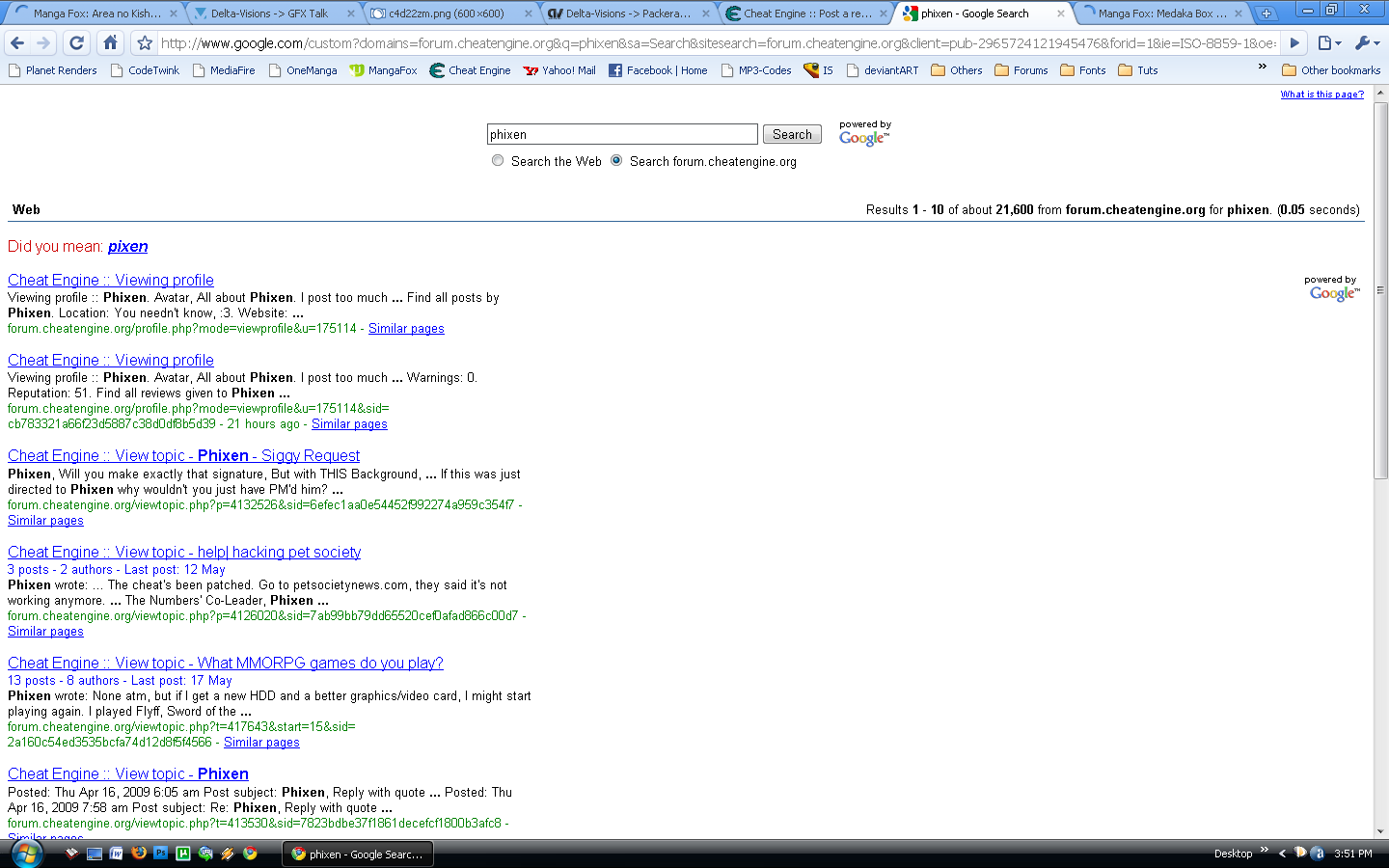Open the Facebook | Home bookmark
Screen dimensions: 1389x868
(658, 70)
